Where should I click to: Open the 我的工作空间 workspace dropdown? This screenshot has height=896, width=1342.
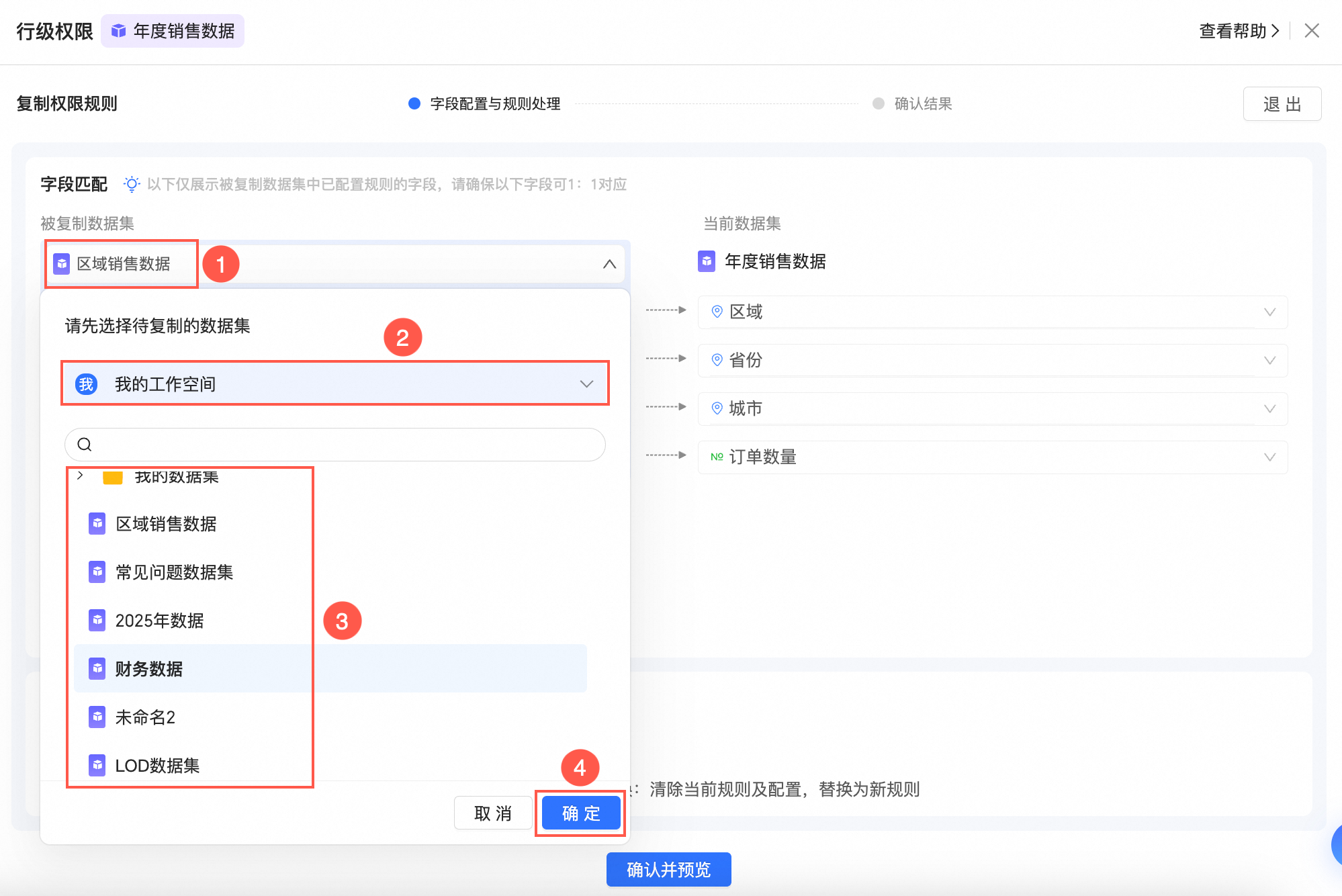[586, 384]
